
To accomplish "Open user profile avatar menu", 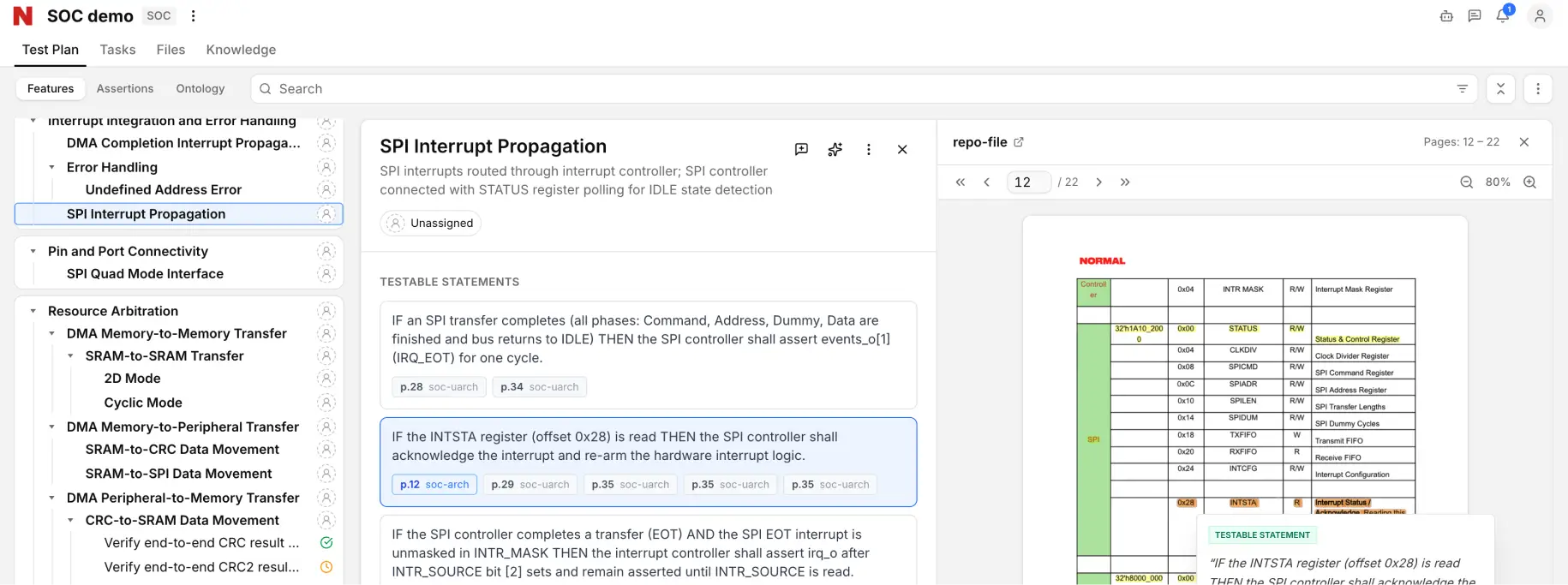I will (x=1540, y=15).
